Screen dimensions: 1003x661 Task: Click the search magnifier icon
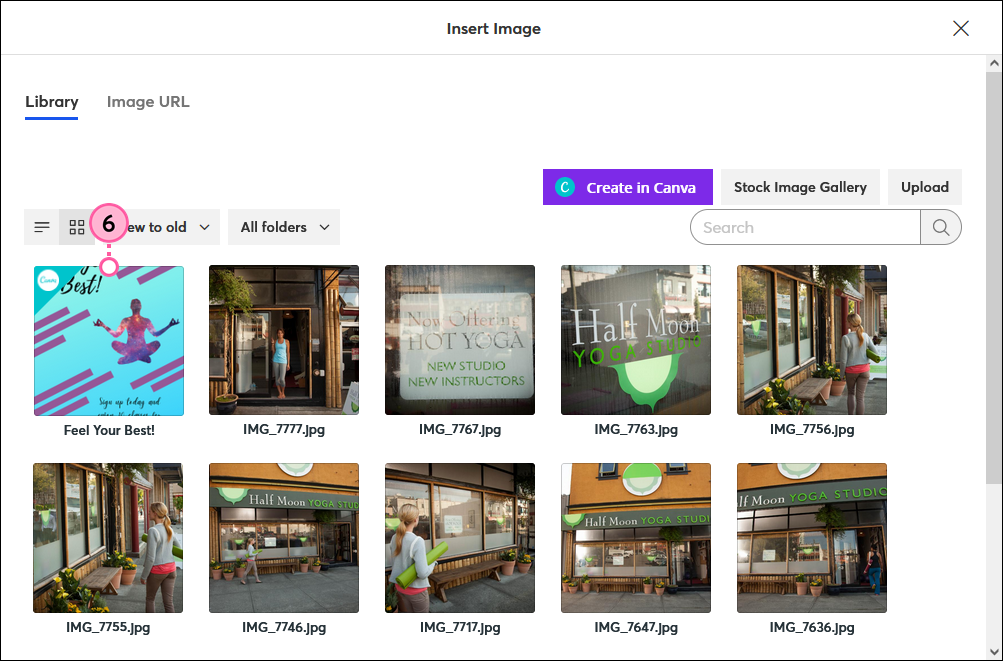(940, 227)
